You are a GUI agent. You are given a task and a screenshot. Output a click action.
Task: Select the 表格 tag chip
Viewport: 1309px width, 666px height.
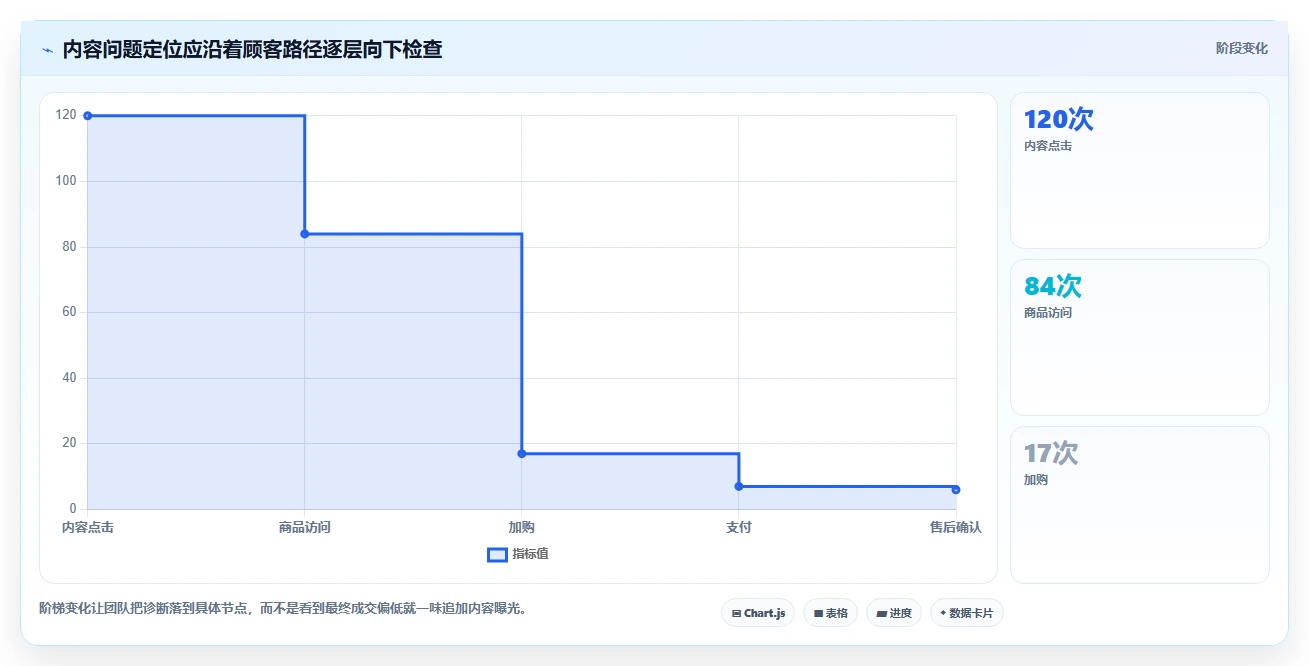tap(830, 613)
